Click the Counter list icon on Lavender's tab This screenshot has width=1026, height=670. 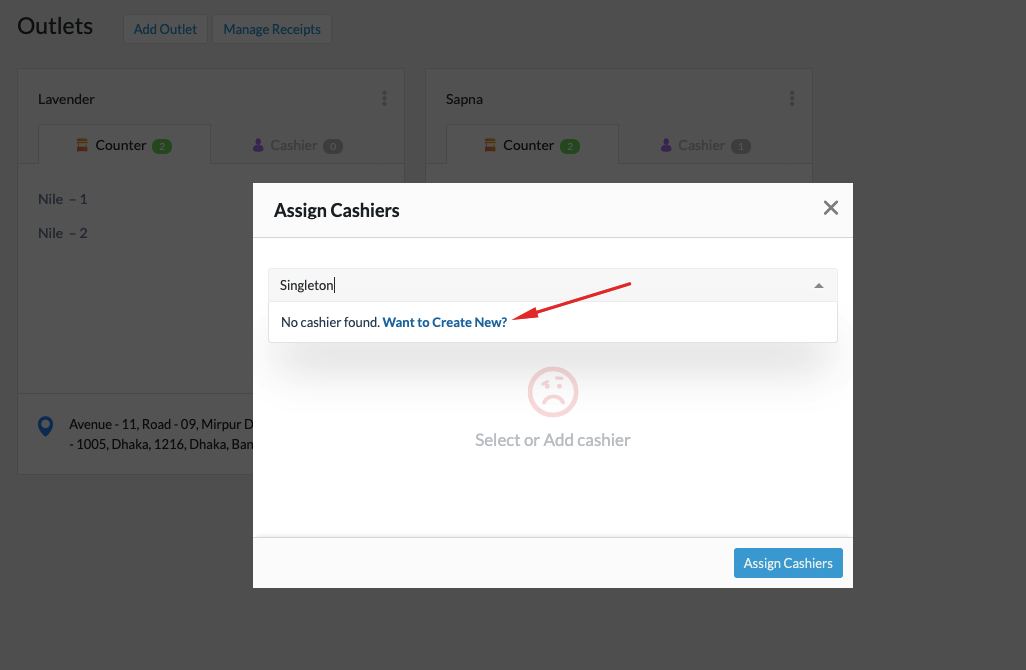coord(82,144)
